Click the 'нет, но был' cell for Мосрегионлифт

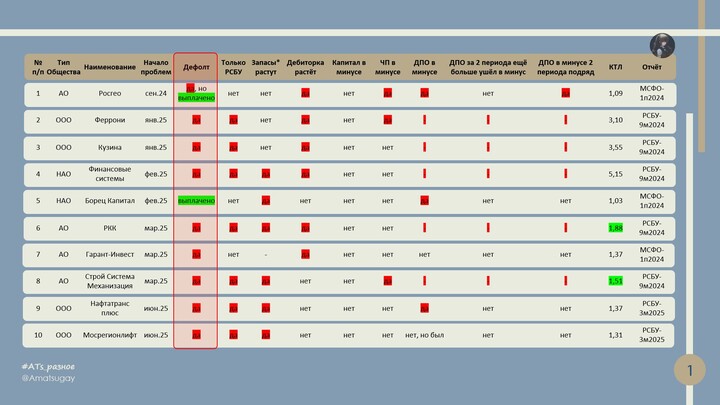pos(424,335)
